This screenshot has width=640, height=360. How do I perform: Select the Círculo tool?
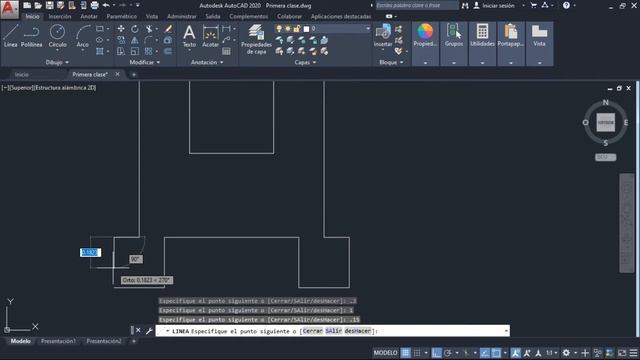pyautogui.click(x=57, y=36)
